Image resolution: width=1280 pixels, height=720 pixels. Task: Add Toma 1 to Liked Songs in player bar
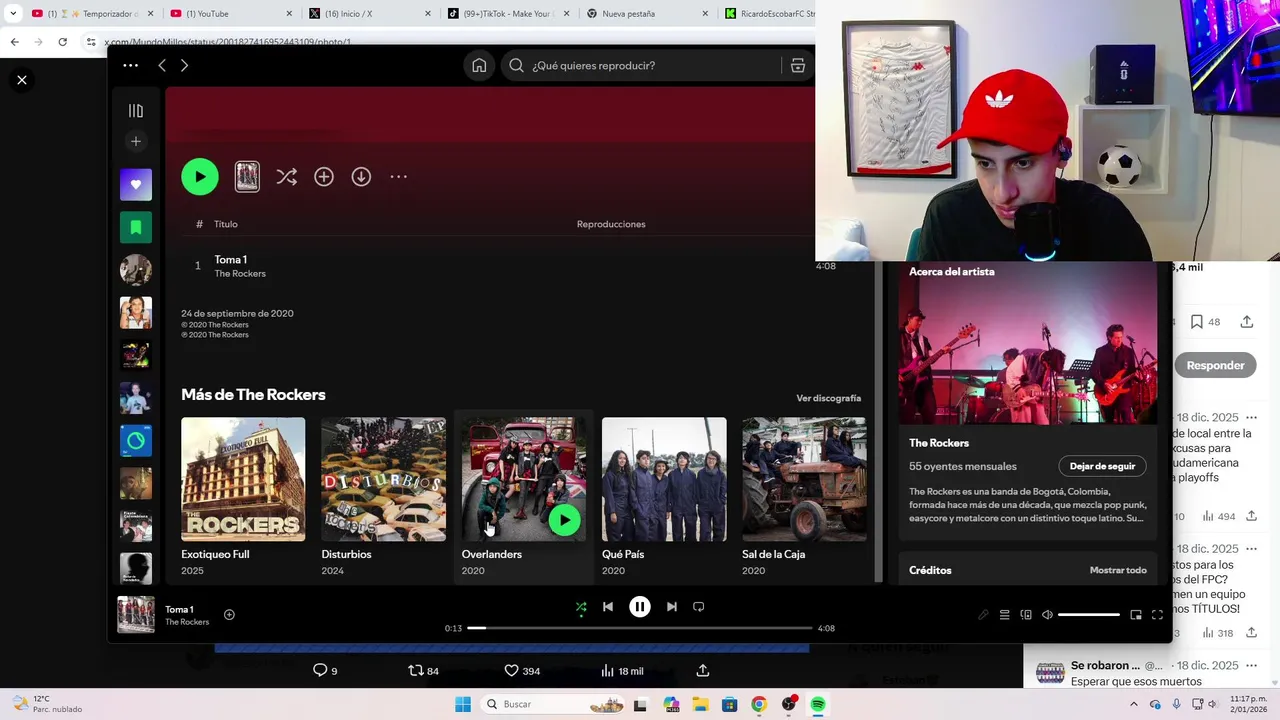point(229,615)
